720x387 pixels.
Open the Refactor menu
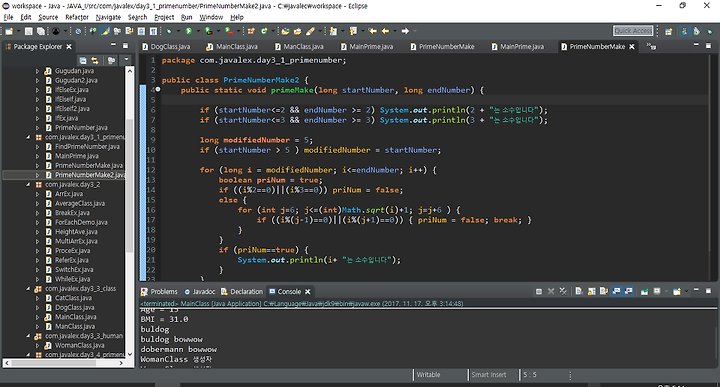[77, 17]
